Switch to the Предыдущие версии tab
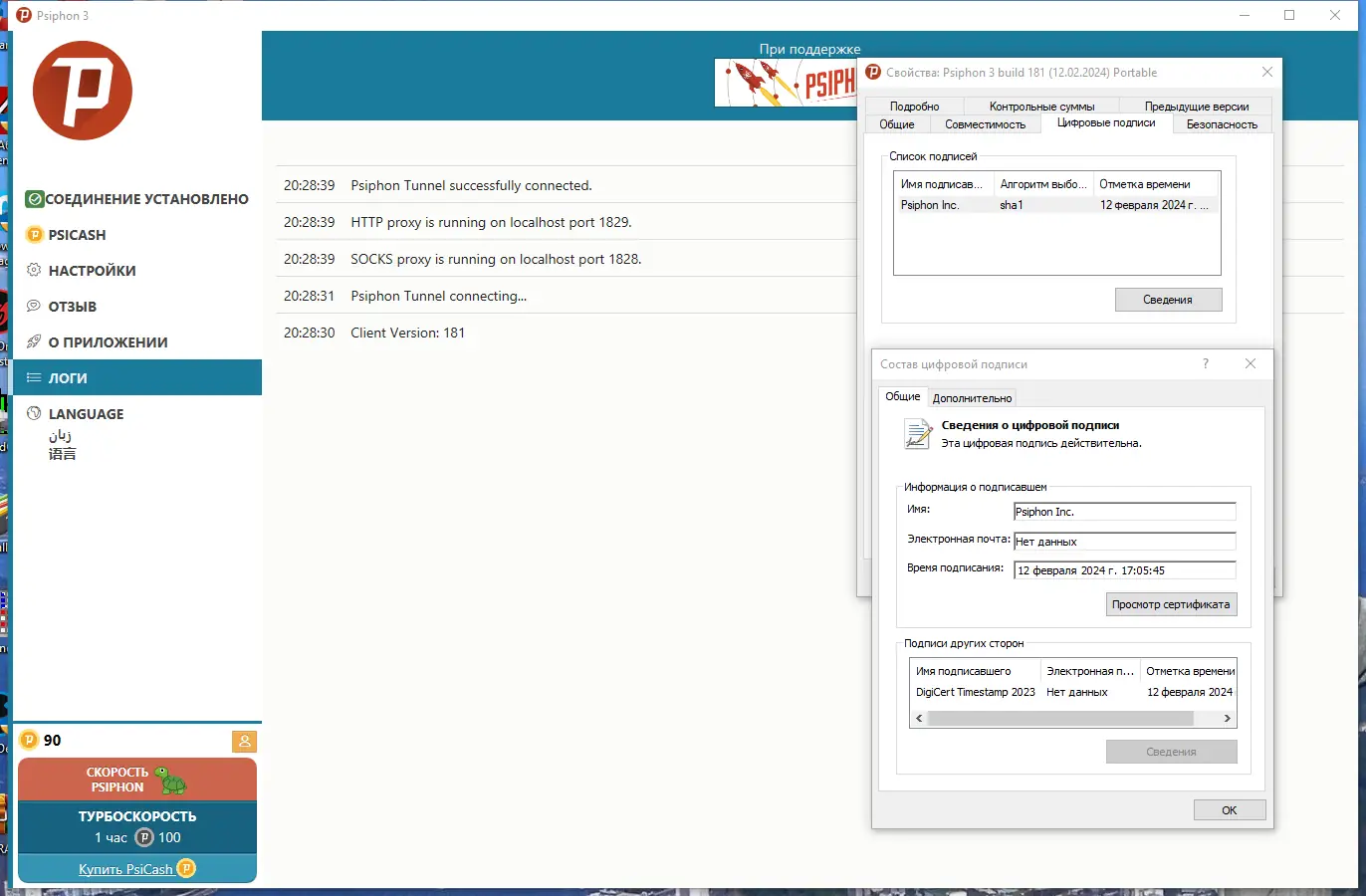The width and height of the screenshot is (1366, 896). pyautogui.click(x=1197, y=107)
